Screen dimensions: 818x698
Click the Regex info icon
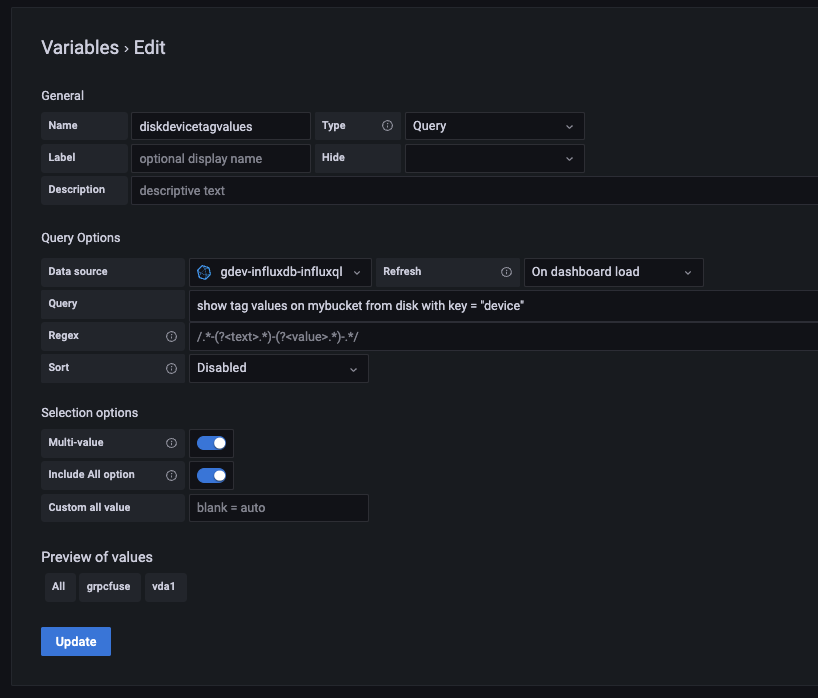170,336
